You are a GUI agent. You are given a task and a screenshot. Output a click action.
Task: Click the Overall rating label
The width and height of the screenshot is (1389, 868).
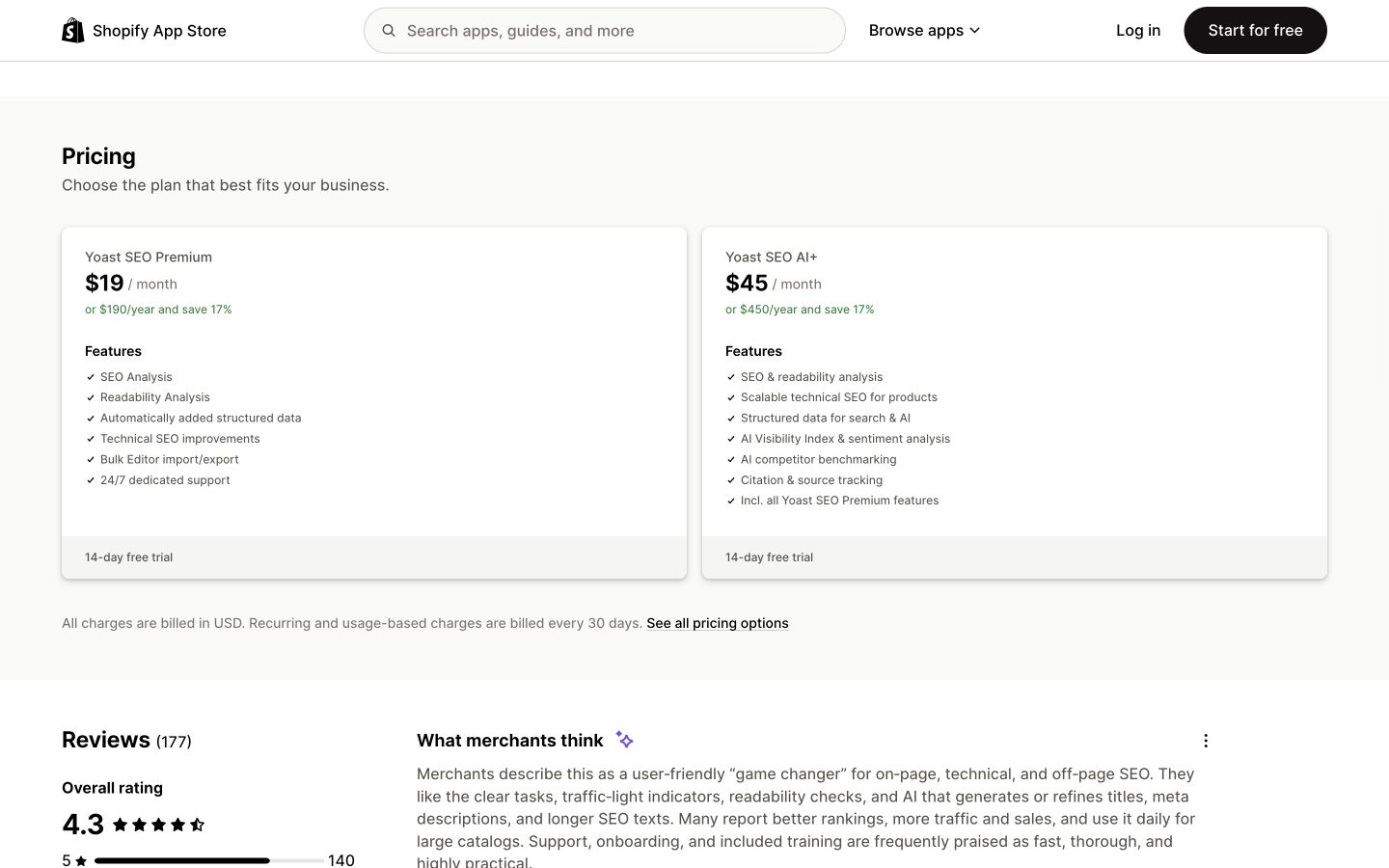112,788
